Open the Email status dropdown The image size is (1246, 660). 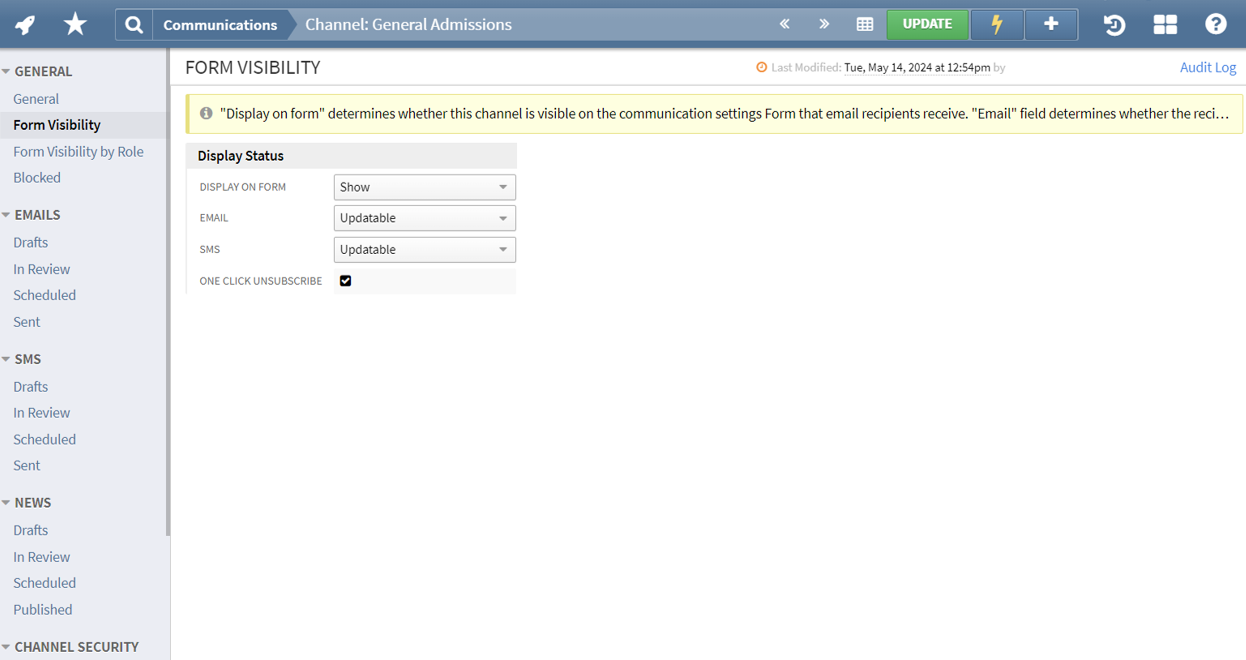pyautogui.click(x=424, y=218)
